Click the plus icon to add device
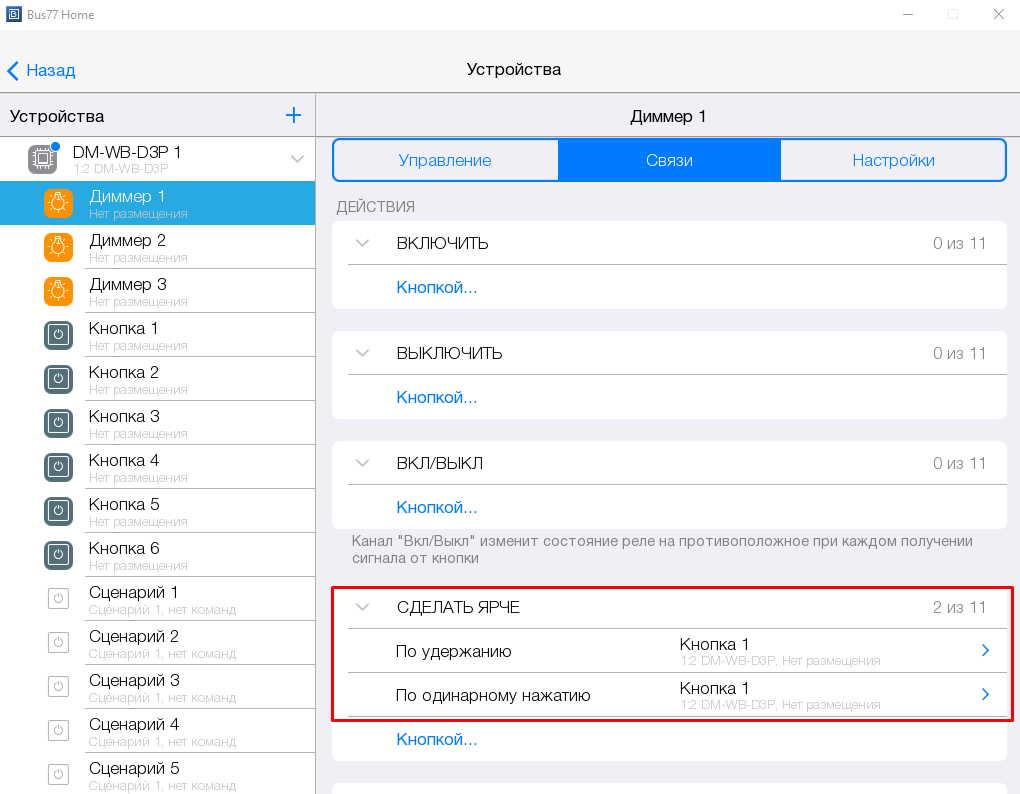The image size is (1020, 794). [x=293, y=115]
